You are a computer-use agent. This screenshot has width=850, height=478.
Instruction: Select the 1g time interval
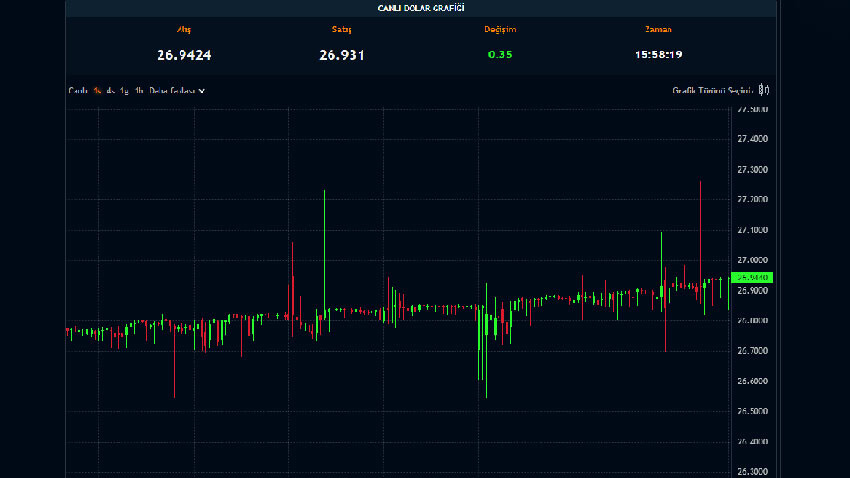(x=124, y=91)
